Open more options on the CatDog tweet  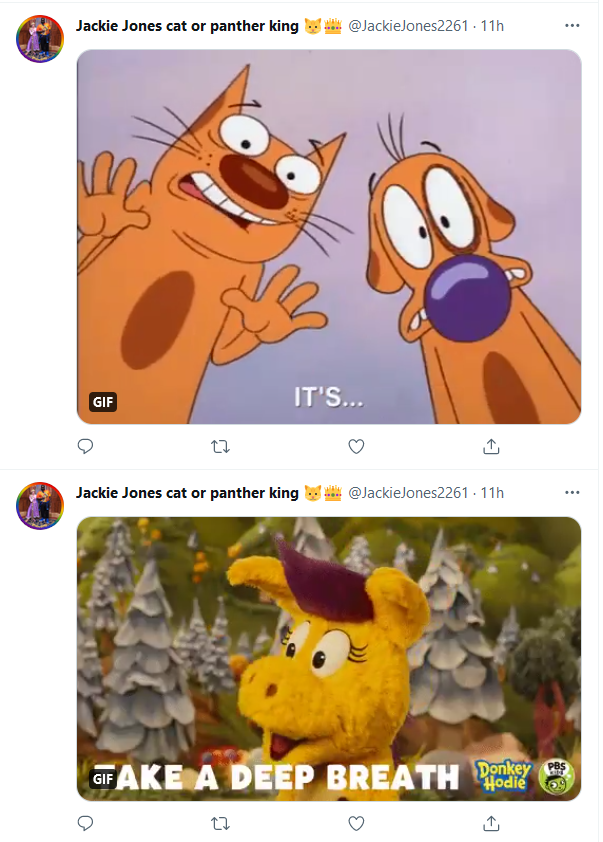[x=572, y=25]
